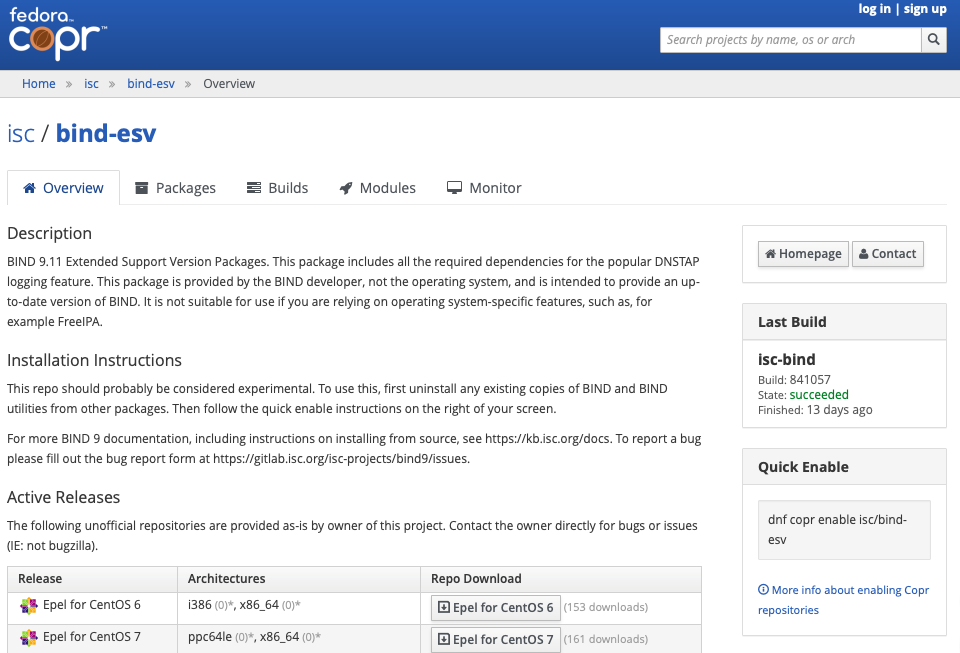Click the Release column header
Image resolution: width=960 pixels, height=653 pixels.
coord(40,579)
